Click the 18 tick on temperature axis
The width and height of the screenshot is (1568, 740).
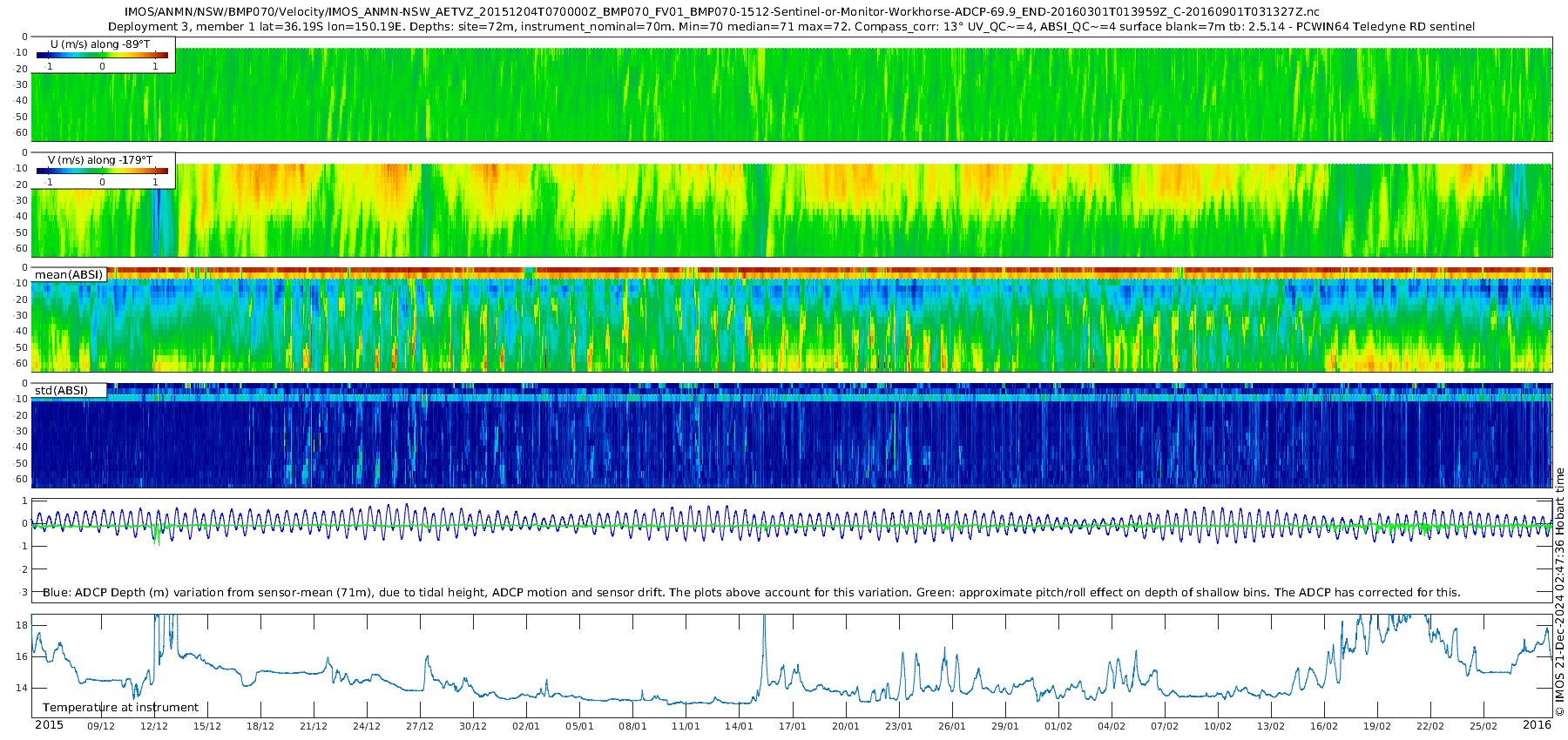22,625
